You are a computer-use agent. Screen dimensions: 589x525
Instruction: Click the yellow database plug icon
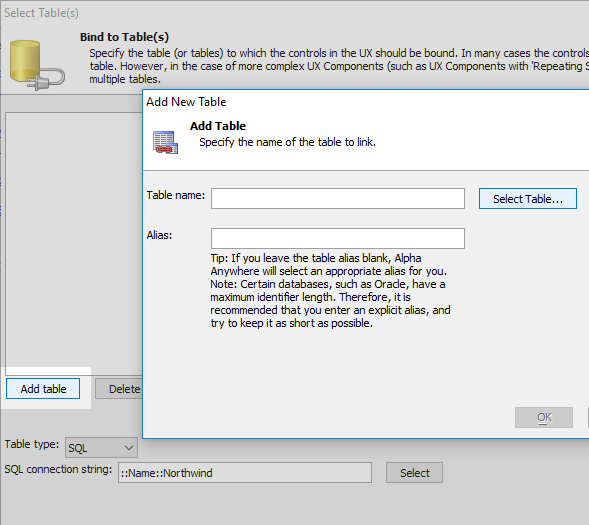[x=37, y=65]
